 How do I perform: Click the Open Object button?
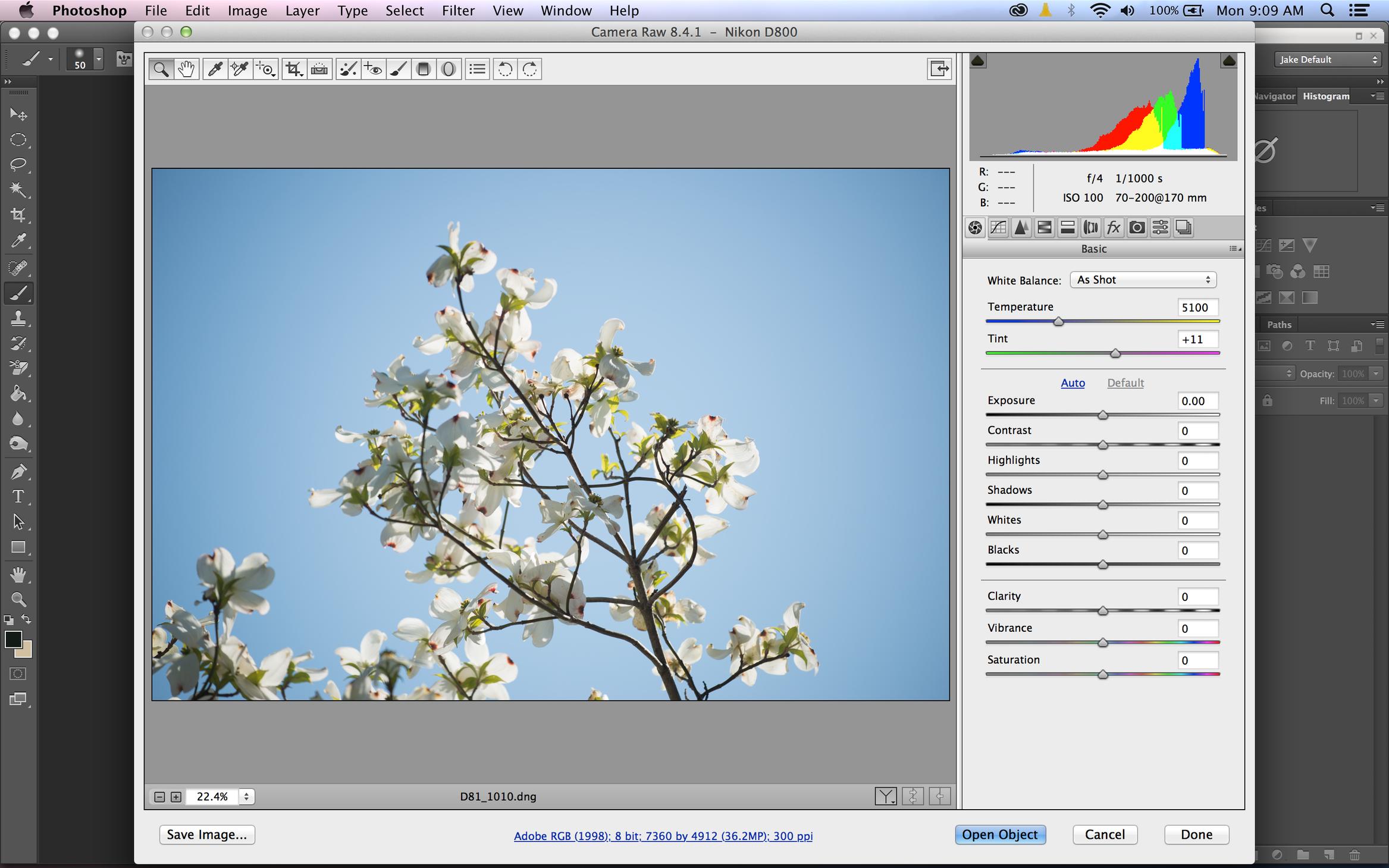[999, 835]
